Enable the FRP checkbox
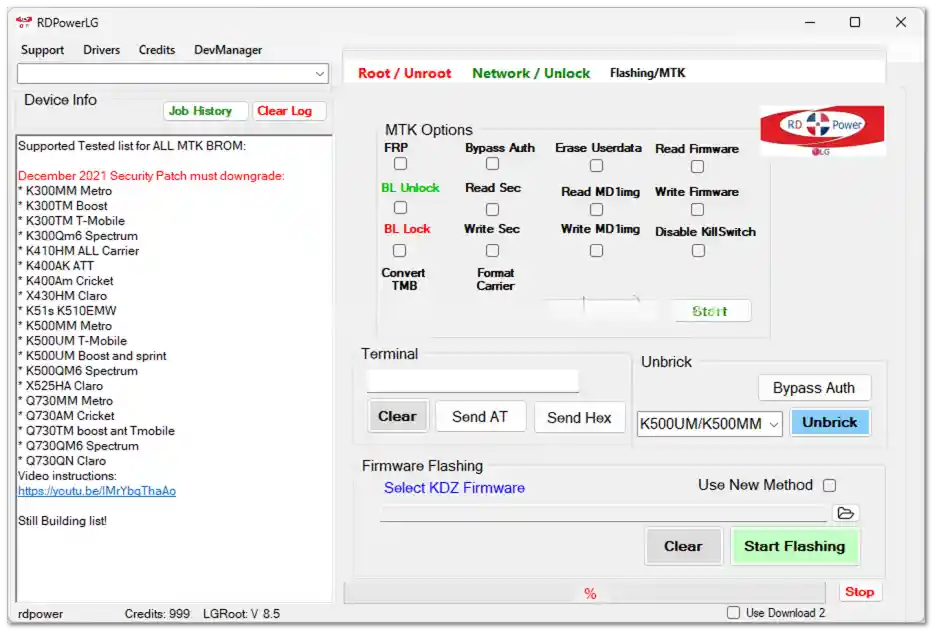The width and height of the screenshot is (932, 630). (401, 163)
